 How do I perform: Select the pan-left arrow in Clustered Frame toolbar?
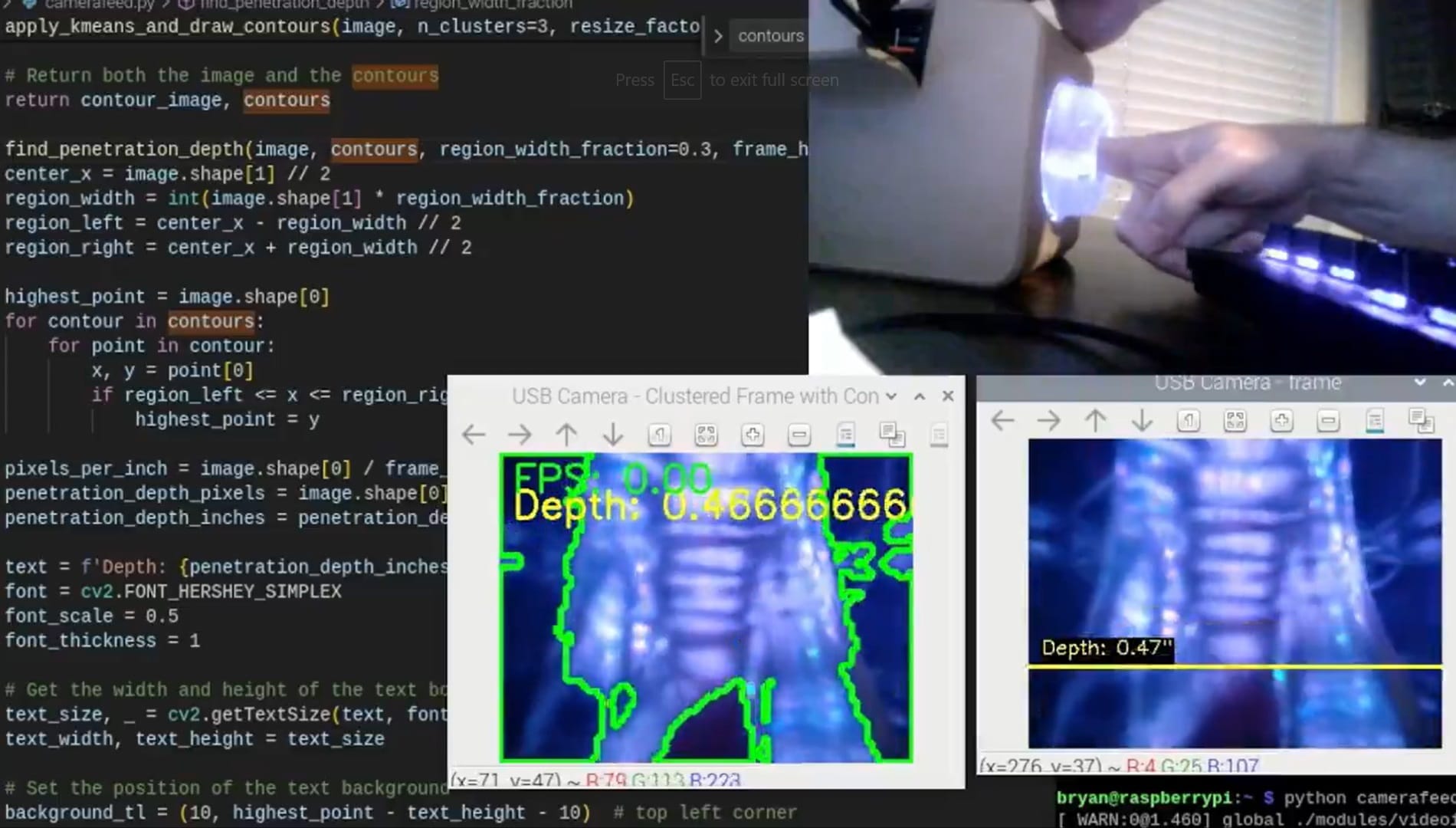(473, 435)
